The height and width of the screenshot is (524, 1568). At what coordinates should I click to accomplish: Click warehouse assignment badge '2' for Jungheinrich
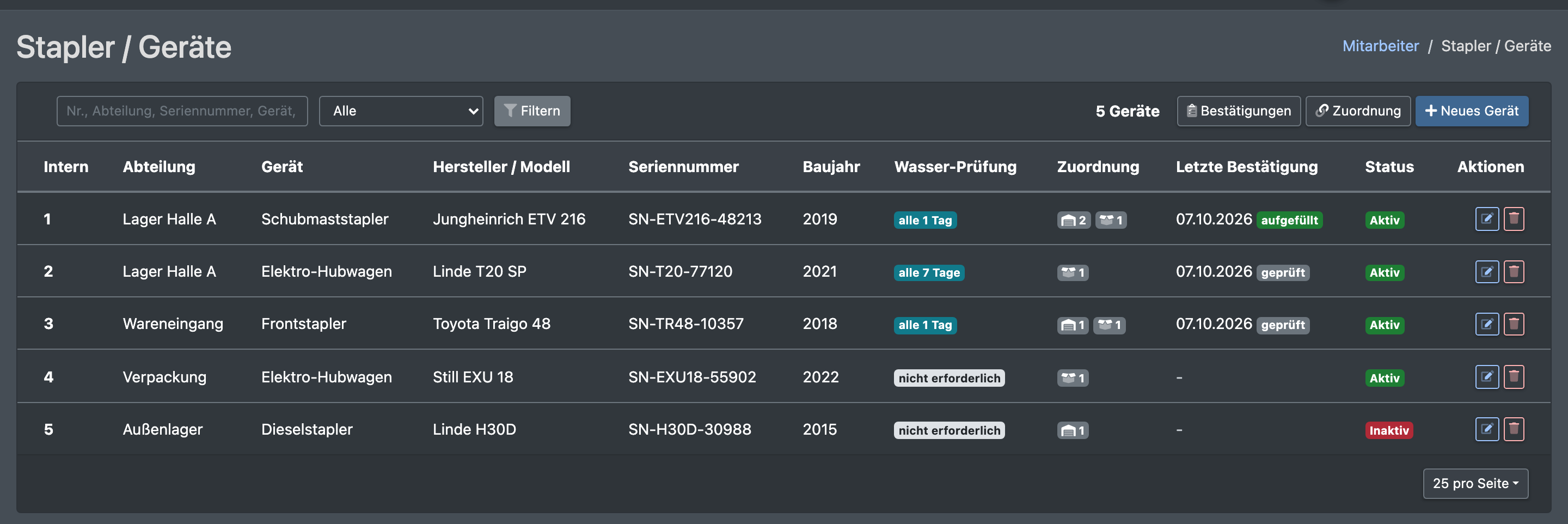click(1073, 220)
